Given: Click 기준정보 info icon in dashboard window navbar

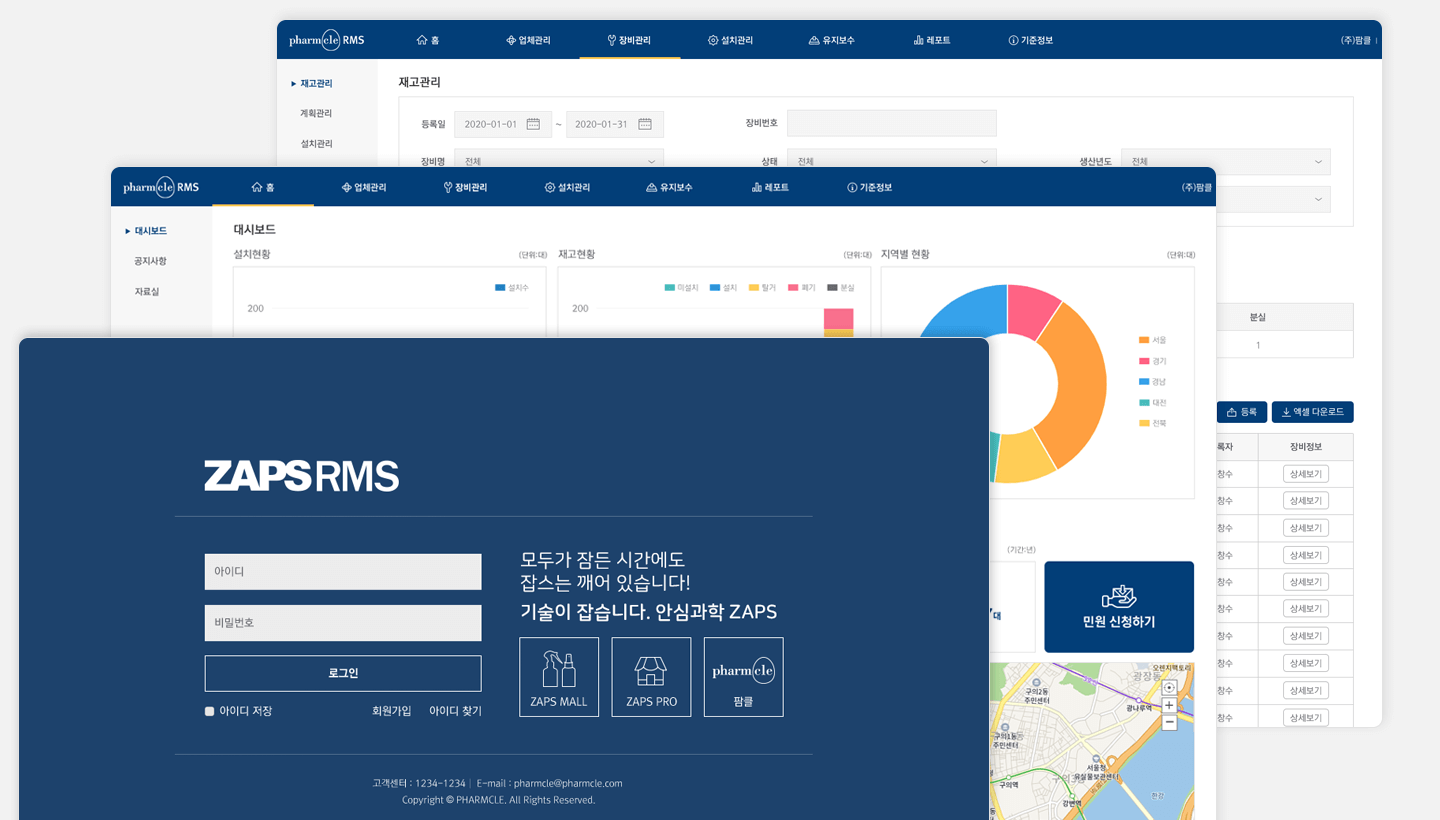Looking at the screenshot, I should tap(852, 187).
